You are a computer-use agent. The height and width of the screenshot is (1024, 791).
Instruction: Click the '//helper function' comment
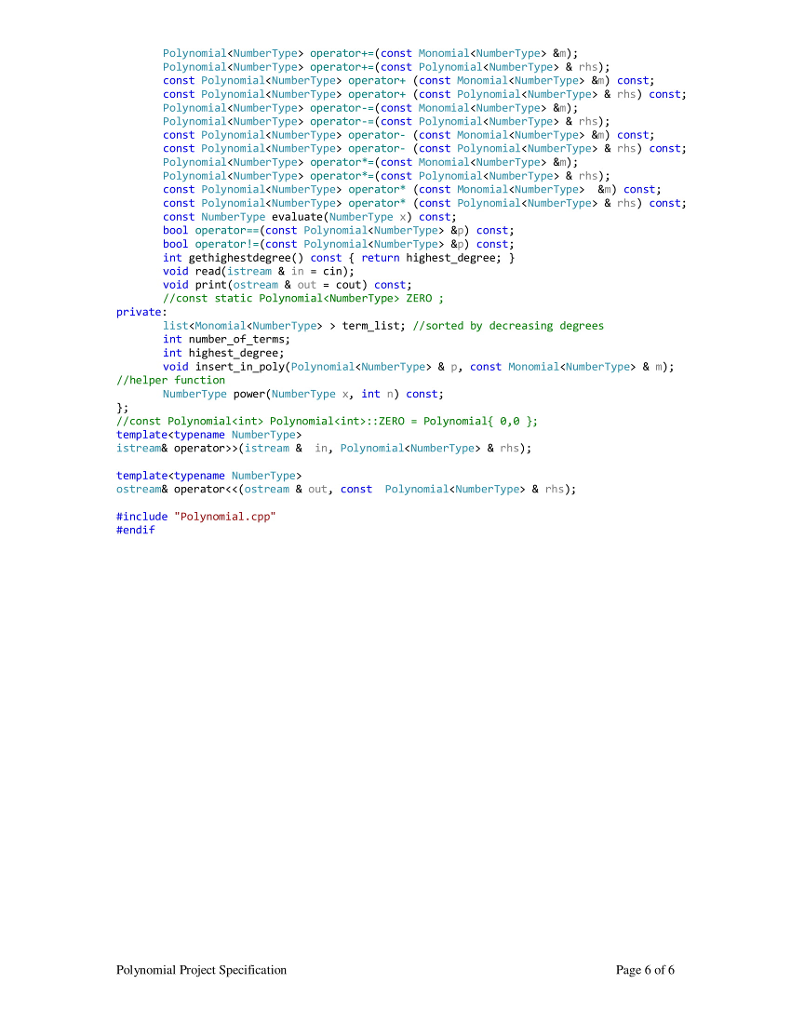click(x=170, y=380)
